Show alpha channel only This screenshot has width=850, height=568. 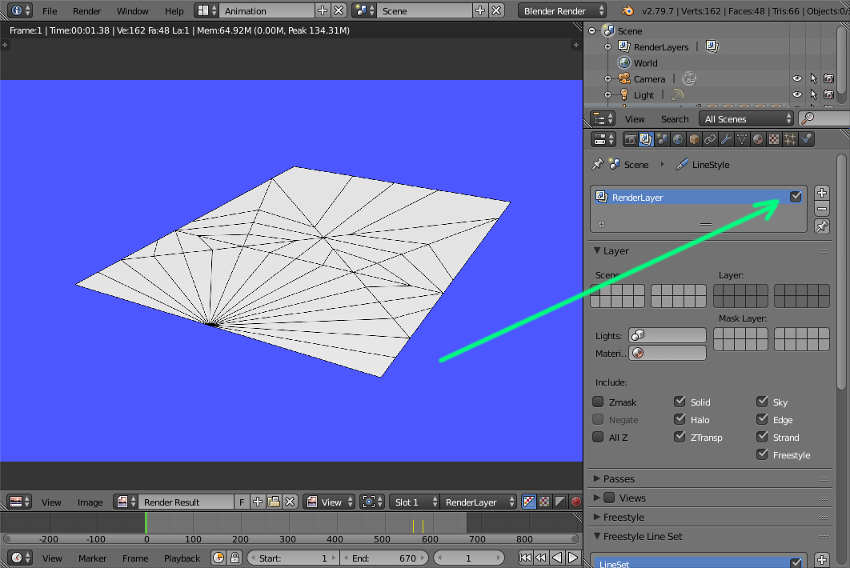pos(560,502)
